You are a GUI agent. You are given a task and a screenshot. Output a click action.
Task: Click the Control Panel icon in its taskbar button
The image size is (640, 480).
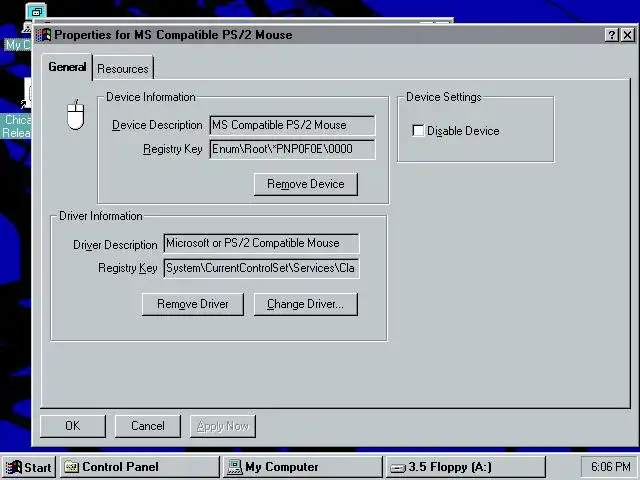[x=71, y=467]
